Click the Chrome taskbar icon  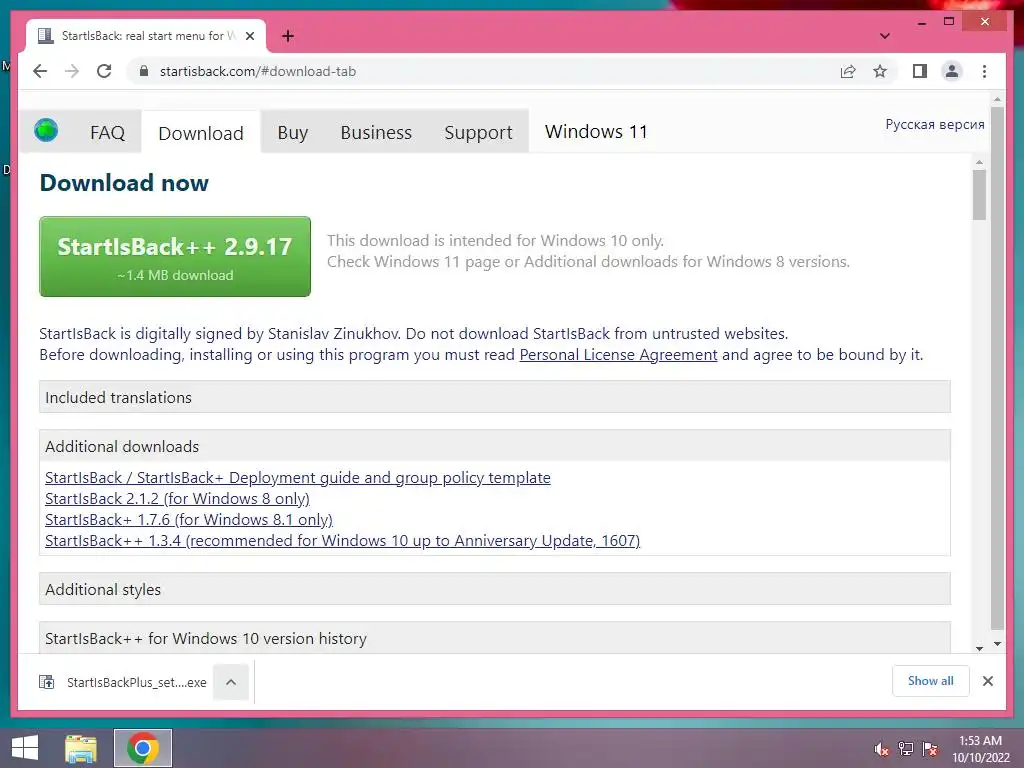click(143, 748)
